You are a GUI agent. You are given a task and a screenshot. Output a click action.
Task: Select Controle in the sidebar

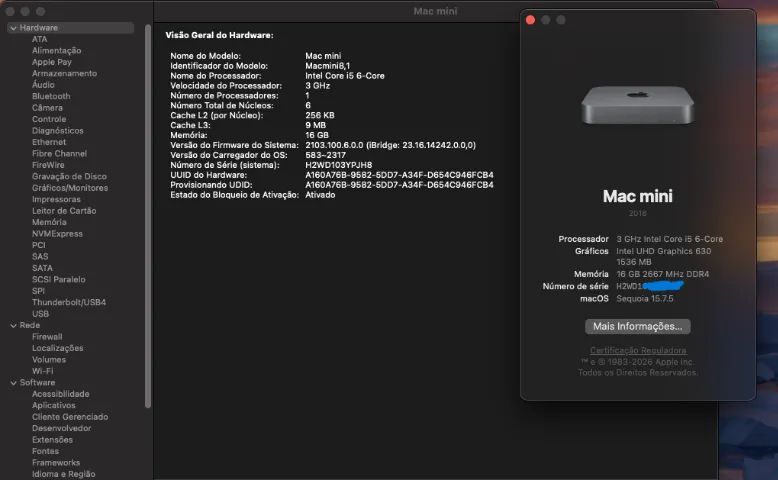[x=49, y=119]
